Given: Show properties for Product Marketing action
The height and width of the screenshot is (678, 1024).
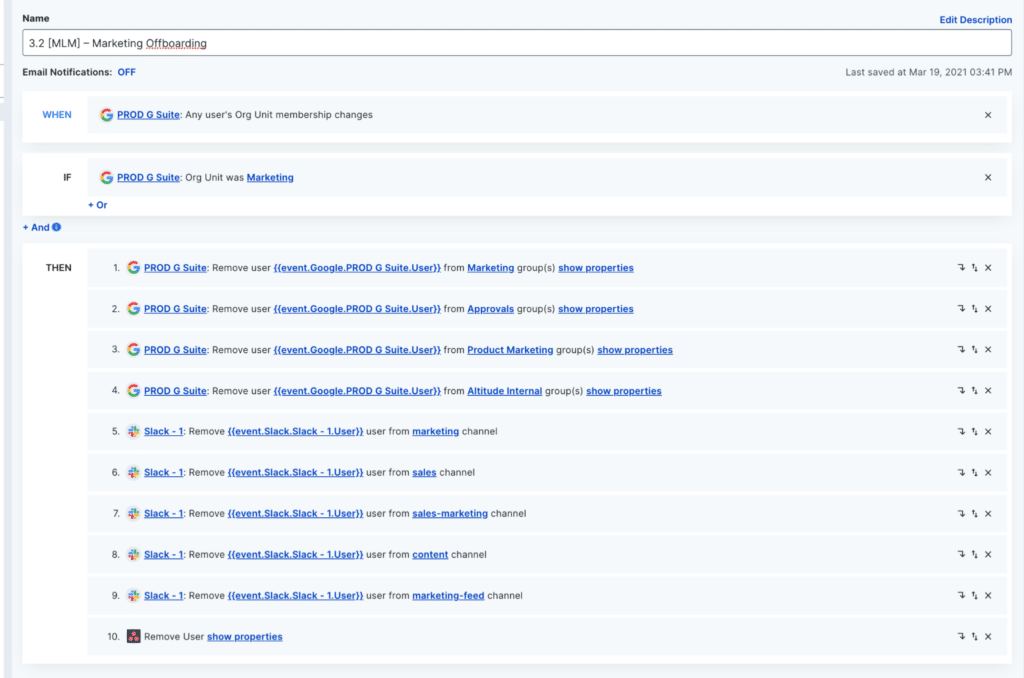Looking at the screenshot, I should pos(635,350).
